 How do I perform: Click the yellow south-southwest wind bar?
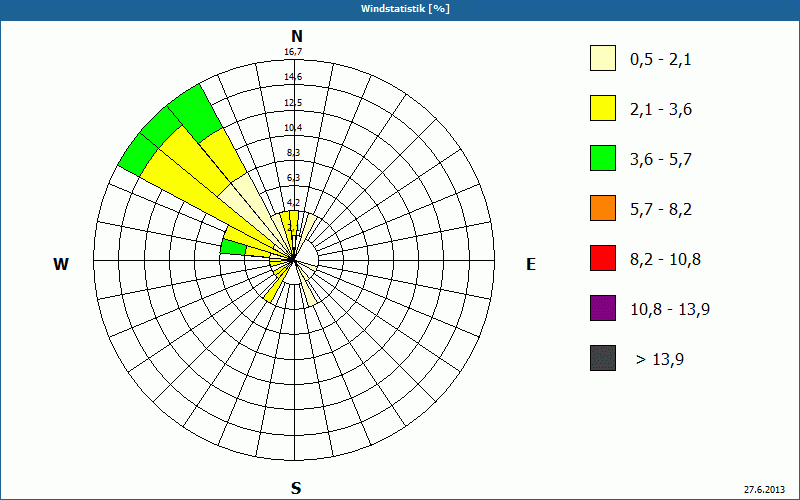coord(274,289)
